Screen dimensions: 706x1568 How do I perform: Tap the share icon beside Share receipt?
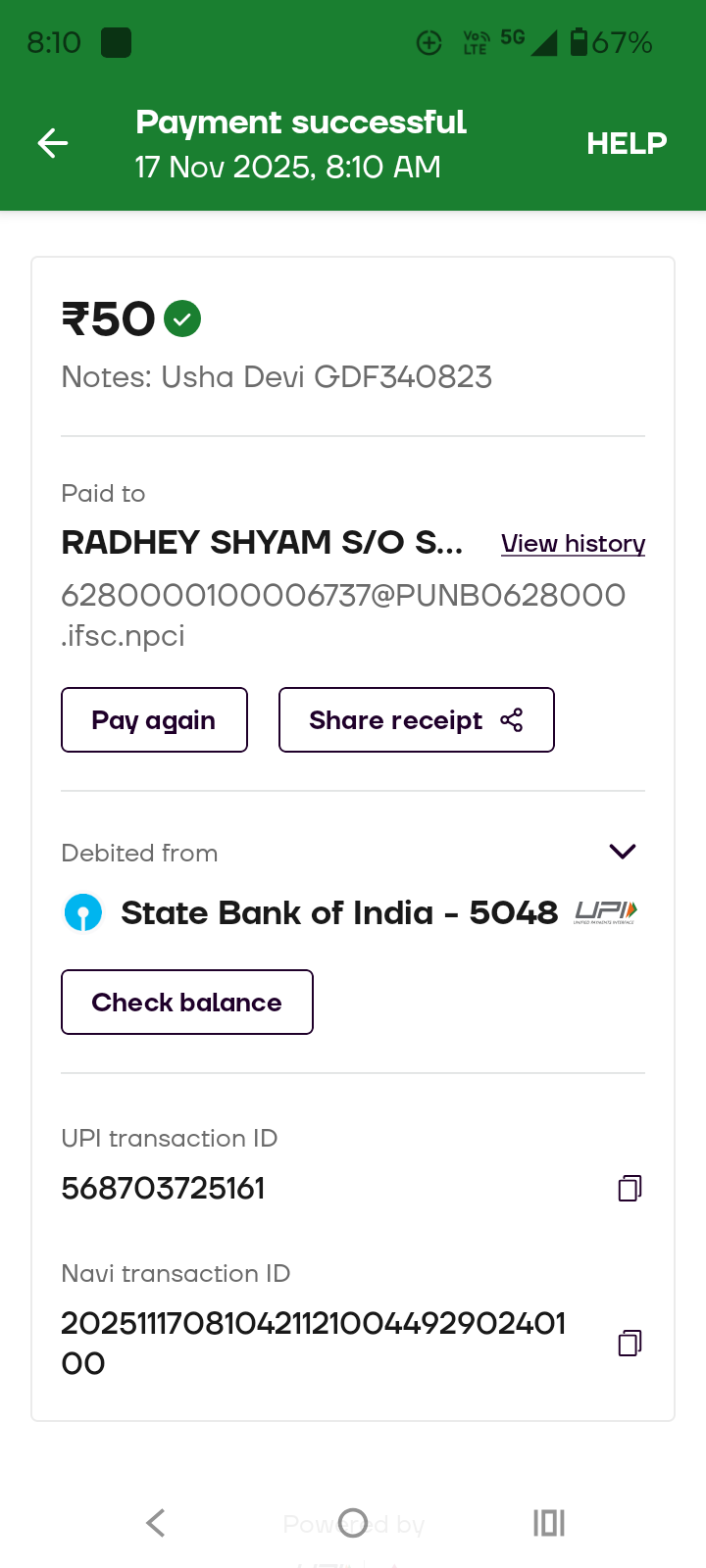(x=512, y=720)
